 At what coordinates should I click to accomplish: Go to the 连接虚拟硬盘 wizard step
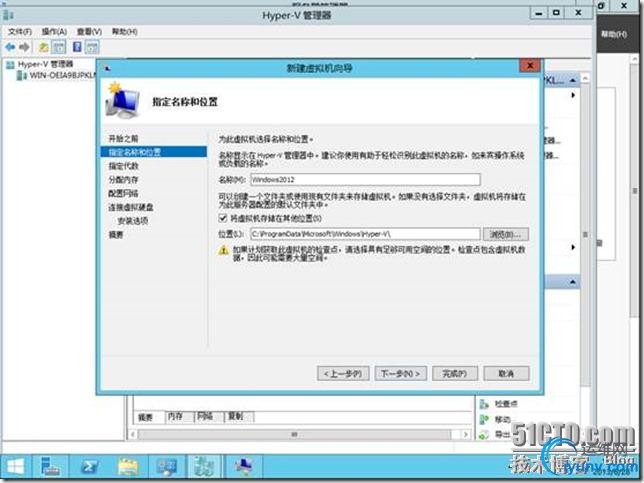131,207
